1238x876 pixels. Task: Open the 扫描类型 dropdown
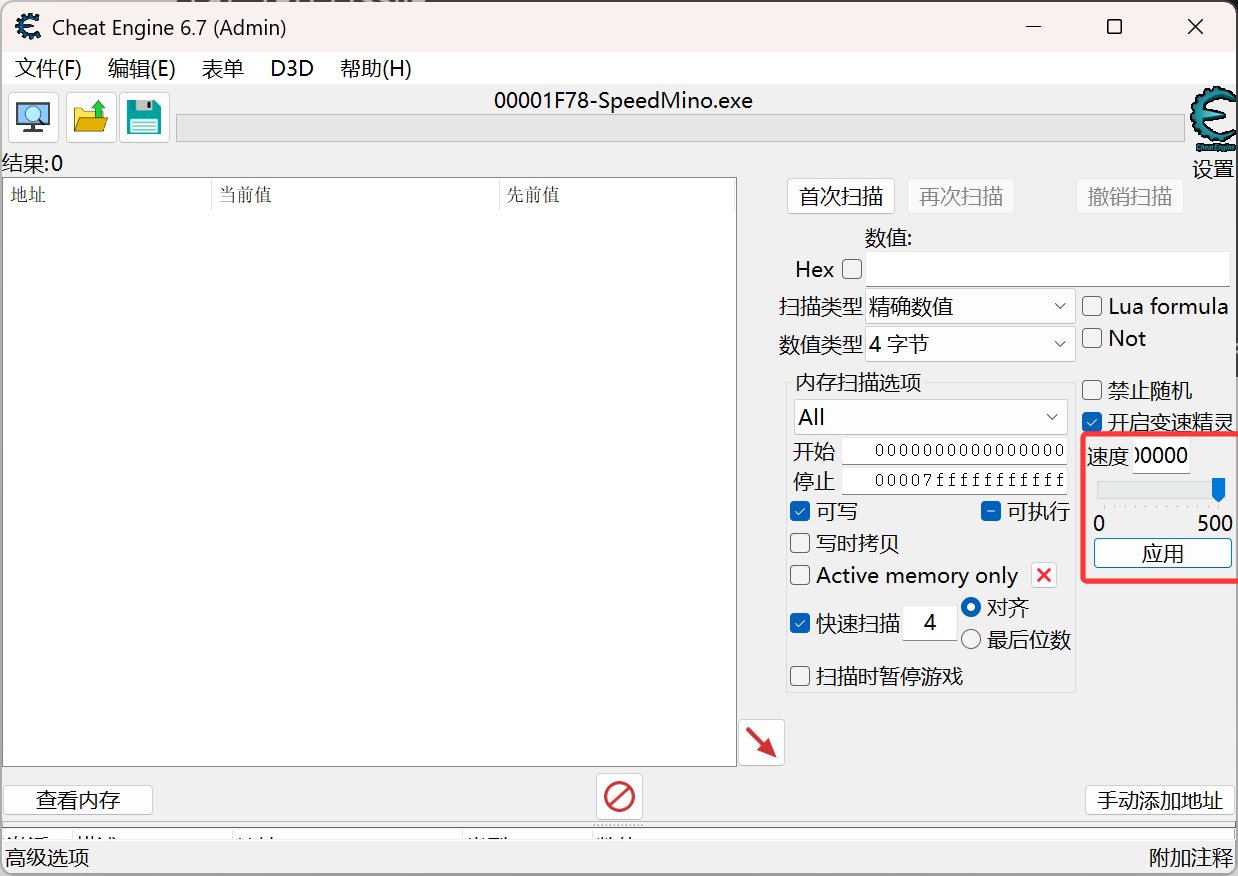[x=970, y=306]
